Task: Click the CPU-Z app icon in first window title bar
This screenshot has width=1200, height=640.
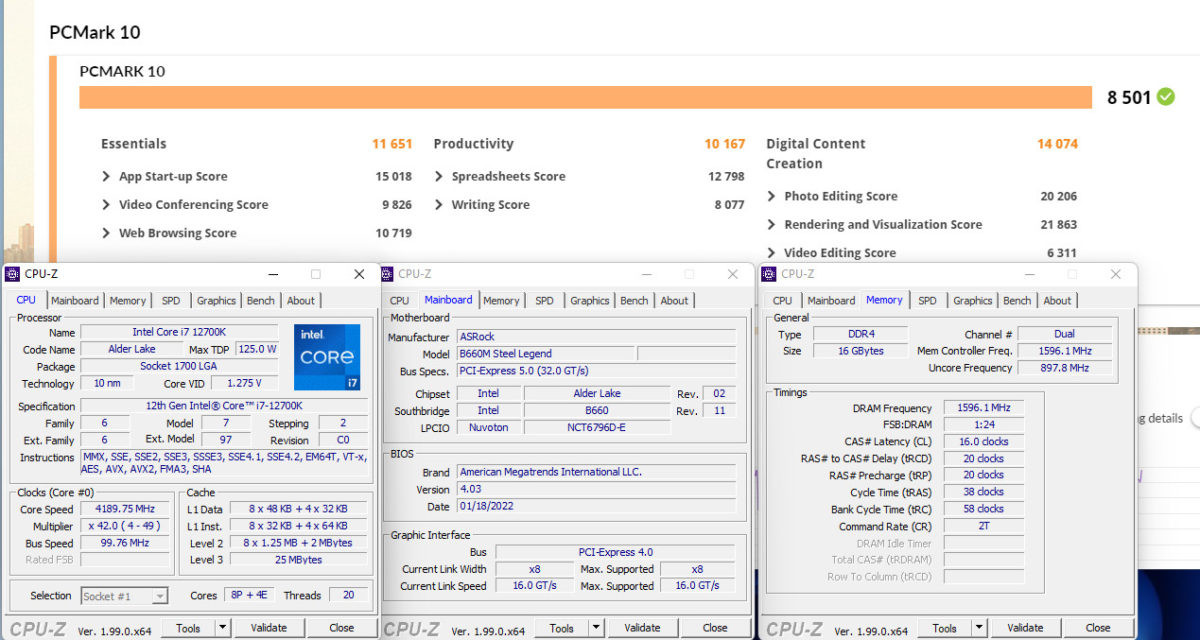Action: click(12, 274)
